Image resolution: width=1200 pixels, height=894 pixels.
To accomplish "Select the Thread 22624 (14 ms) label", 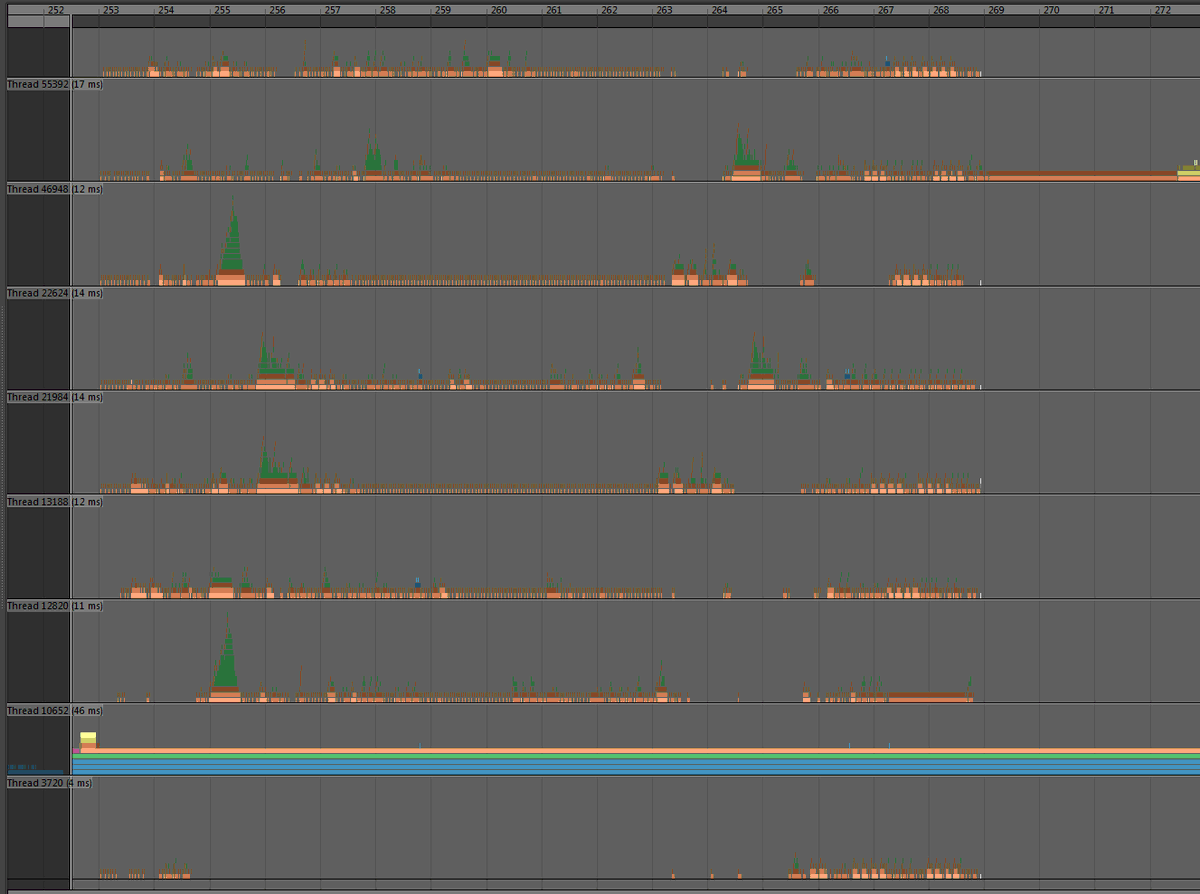I will (x=54, y=293).
